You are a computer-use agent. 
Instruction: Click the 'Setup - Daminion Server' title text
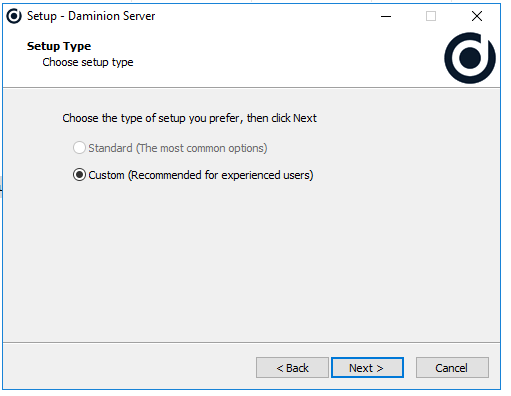91,16
